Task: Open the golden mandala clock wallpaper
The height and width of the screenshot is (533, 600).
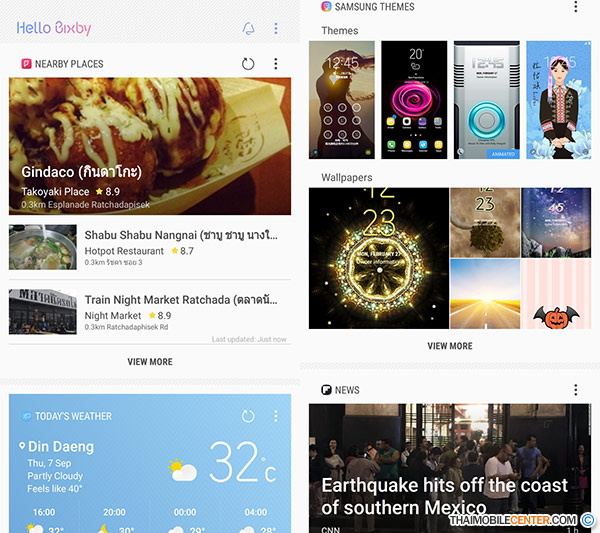Action: [x=379, y=258]
